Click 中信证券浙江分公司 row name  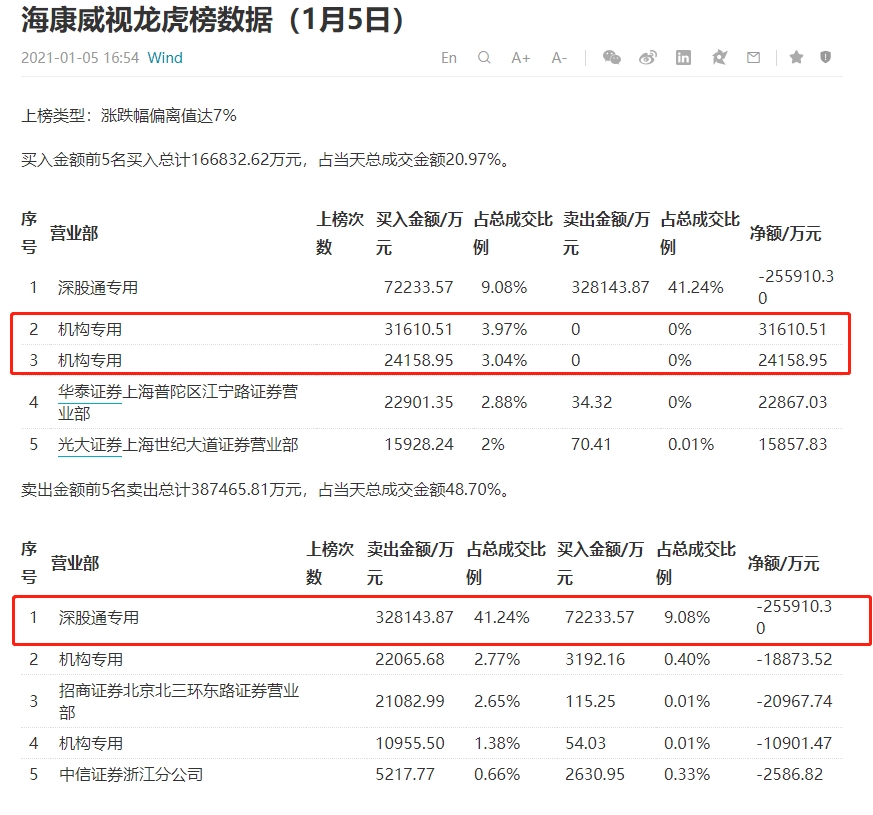pos(131,775)
